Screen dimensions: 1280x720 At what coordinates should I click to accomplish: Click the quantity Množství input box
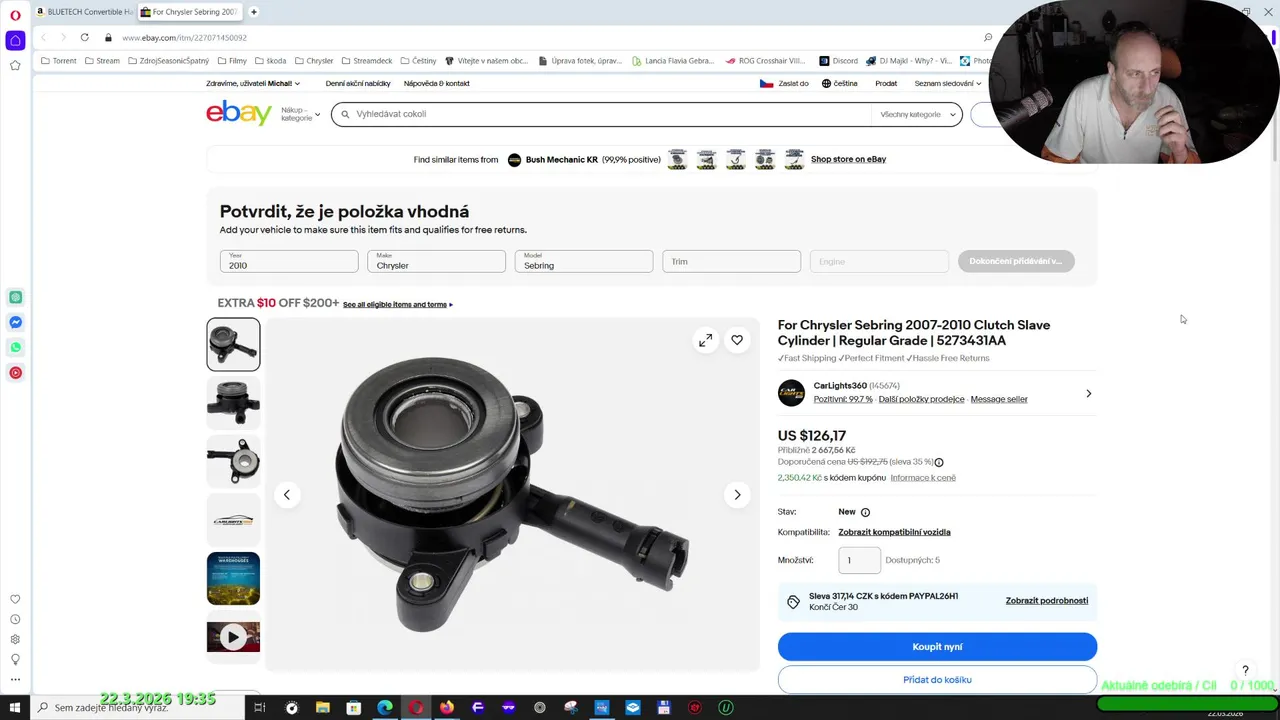tap(859, 560)
